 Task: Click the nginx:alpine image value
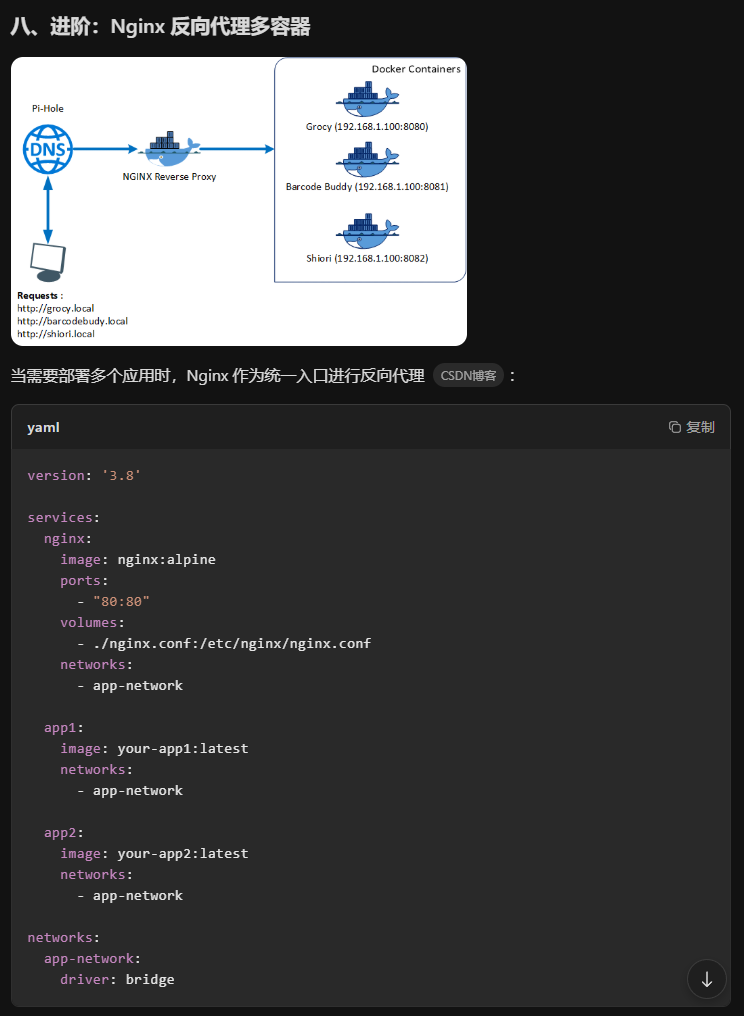(x=166, y=559)
